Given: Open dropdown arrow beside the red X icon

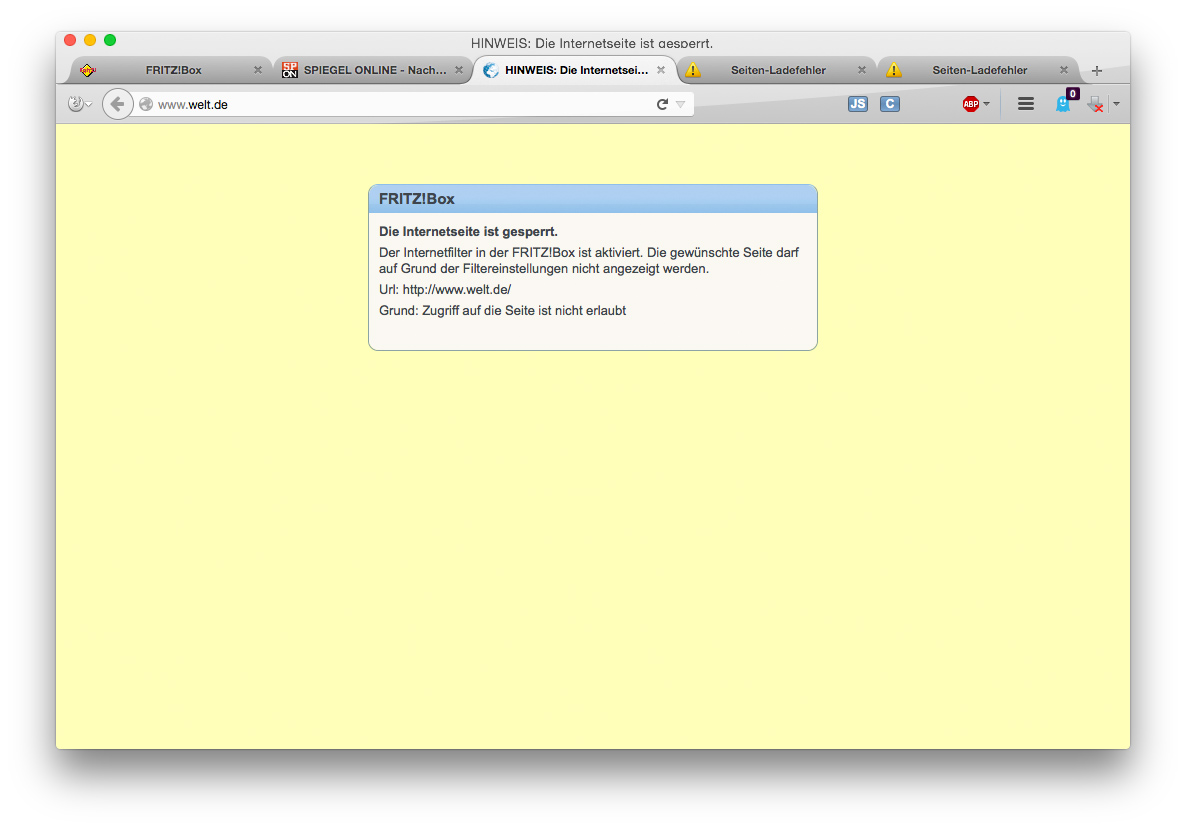Looking at the screenshot, I should (x=1116, y=104).
